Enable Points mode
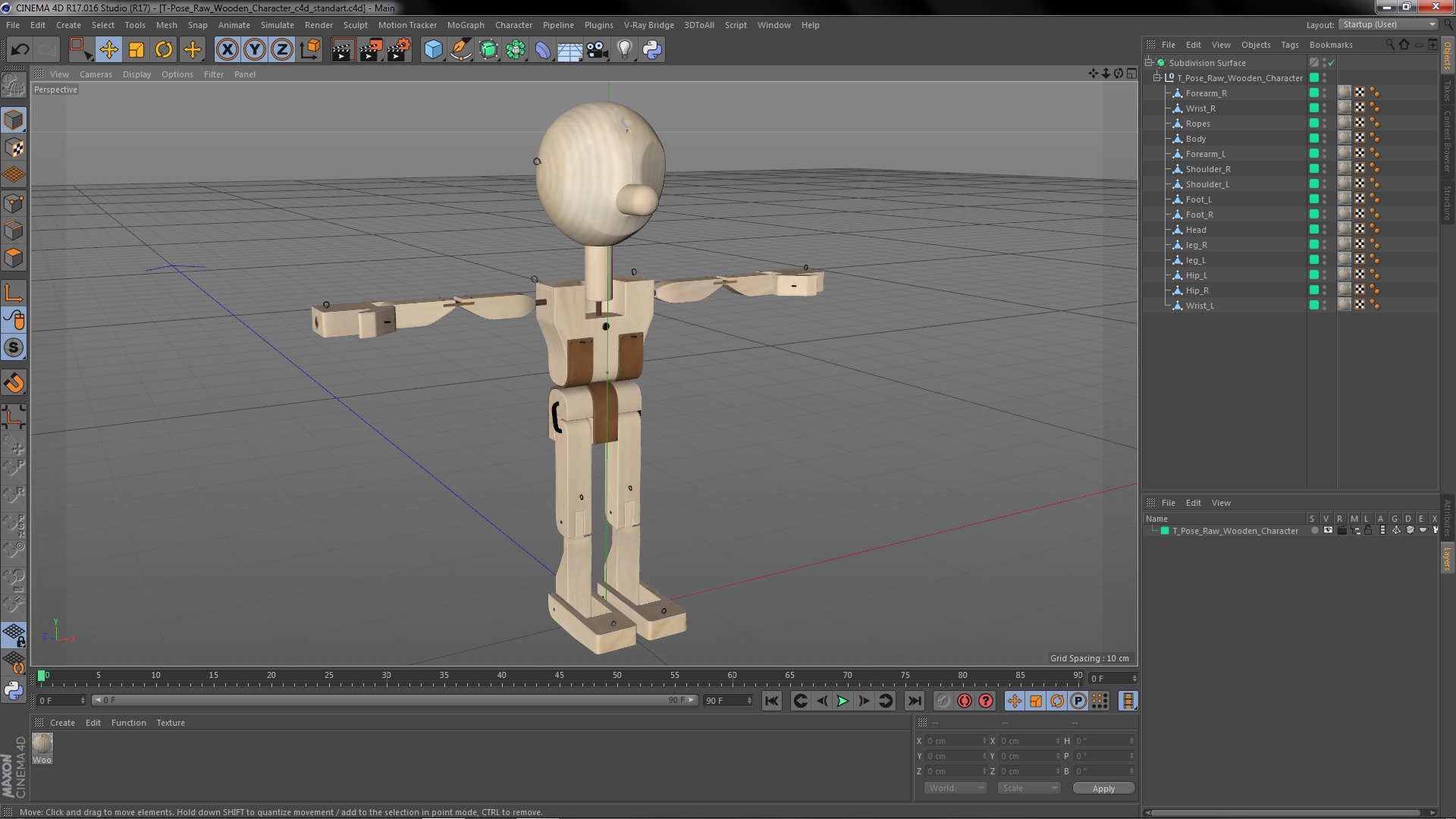This screenshot has height=819, width=1456. pos(14,203)
